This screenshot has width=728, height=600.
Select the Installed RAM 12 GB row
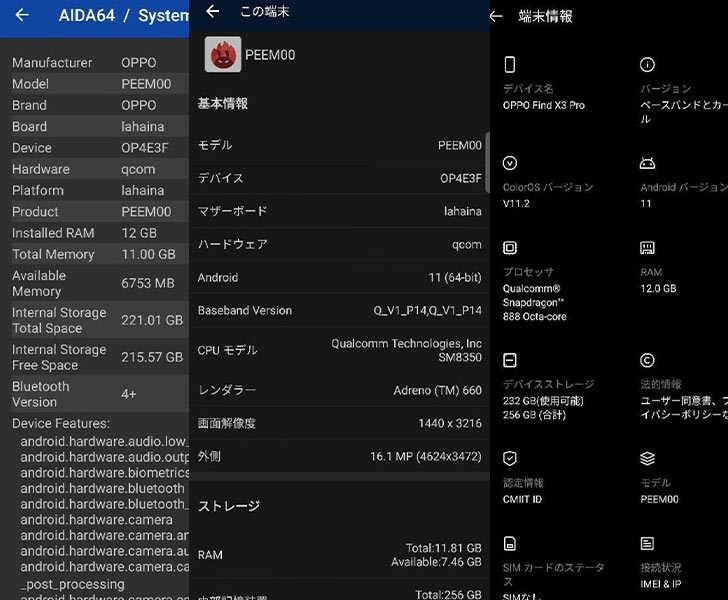point(100,233)
